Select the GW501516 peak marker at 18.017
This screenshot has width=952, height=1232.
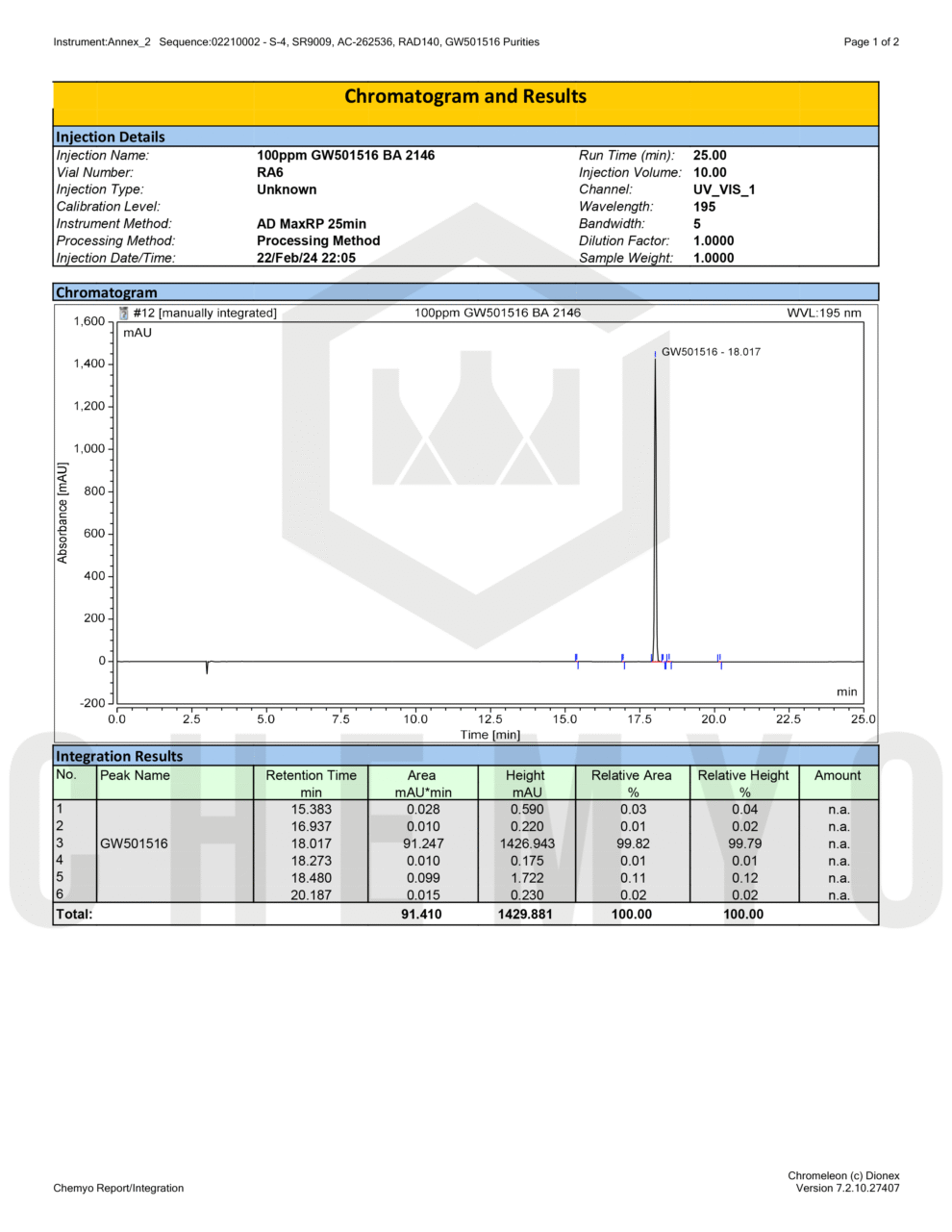pos(658,353)
